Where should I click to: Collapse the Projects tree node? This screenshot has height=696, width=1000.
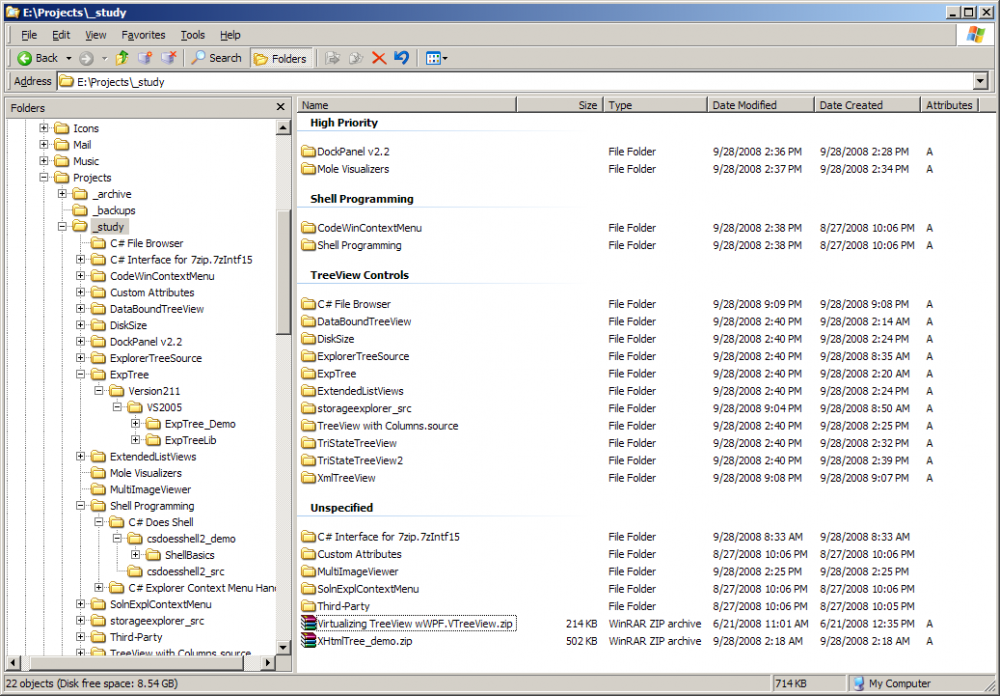click(44, 178)
